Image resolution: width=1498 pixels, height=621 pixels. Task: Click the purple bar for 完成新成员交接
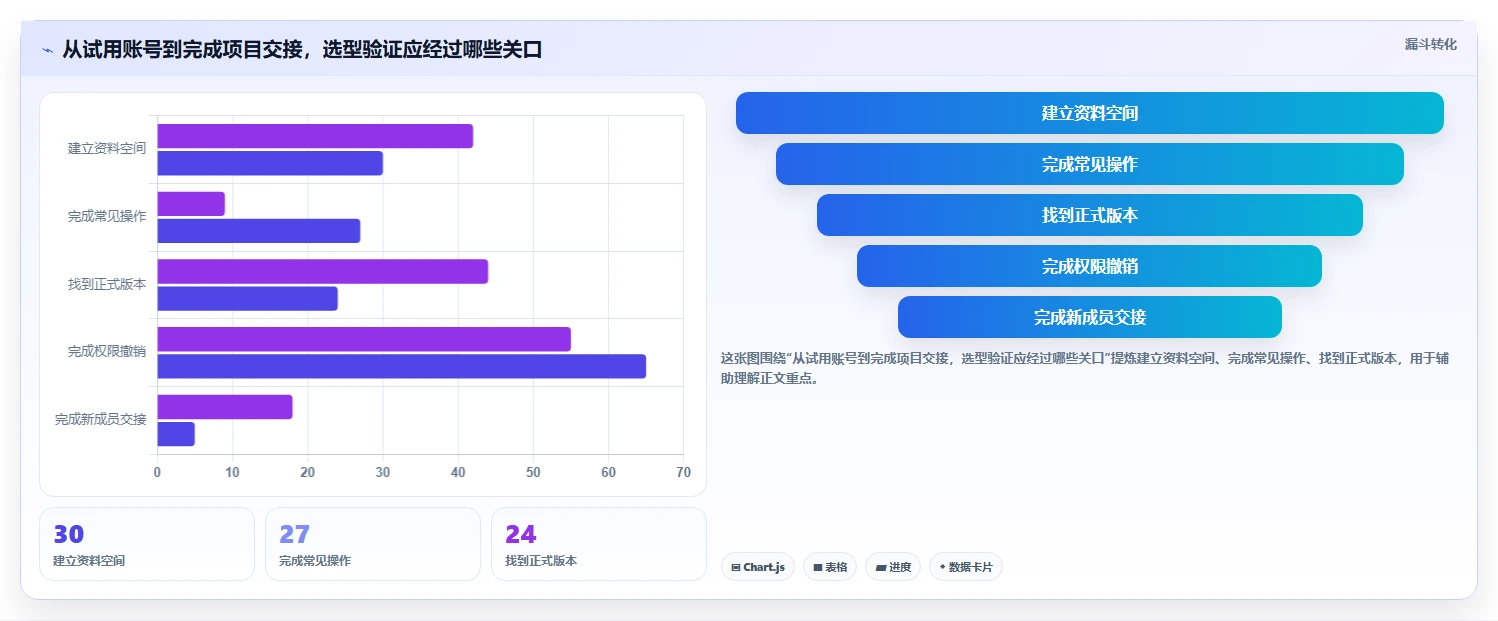click(225, 407)
